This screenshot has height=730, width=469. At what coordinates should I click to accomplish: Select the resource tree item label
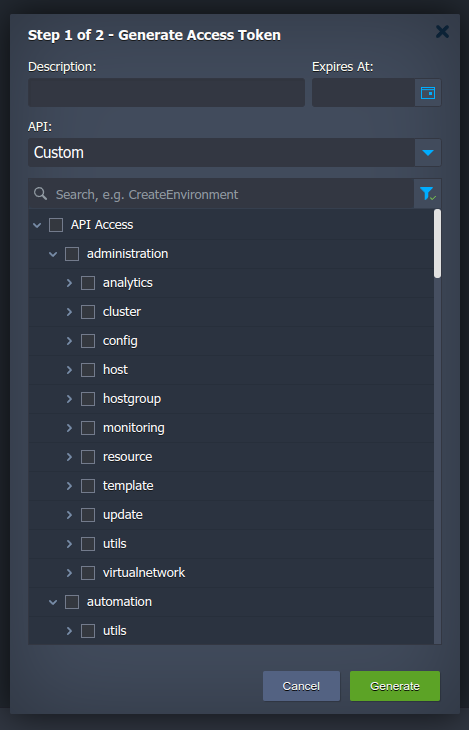127,457
